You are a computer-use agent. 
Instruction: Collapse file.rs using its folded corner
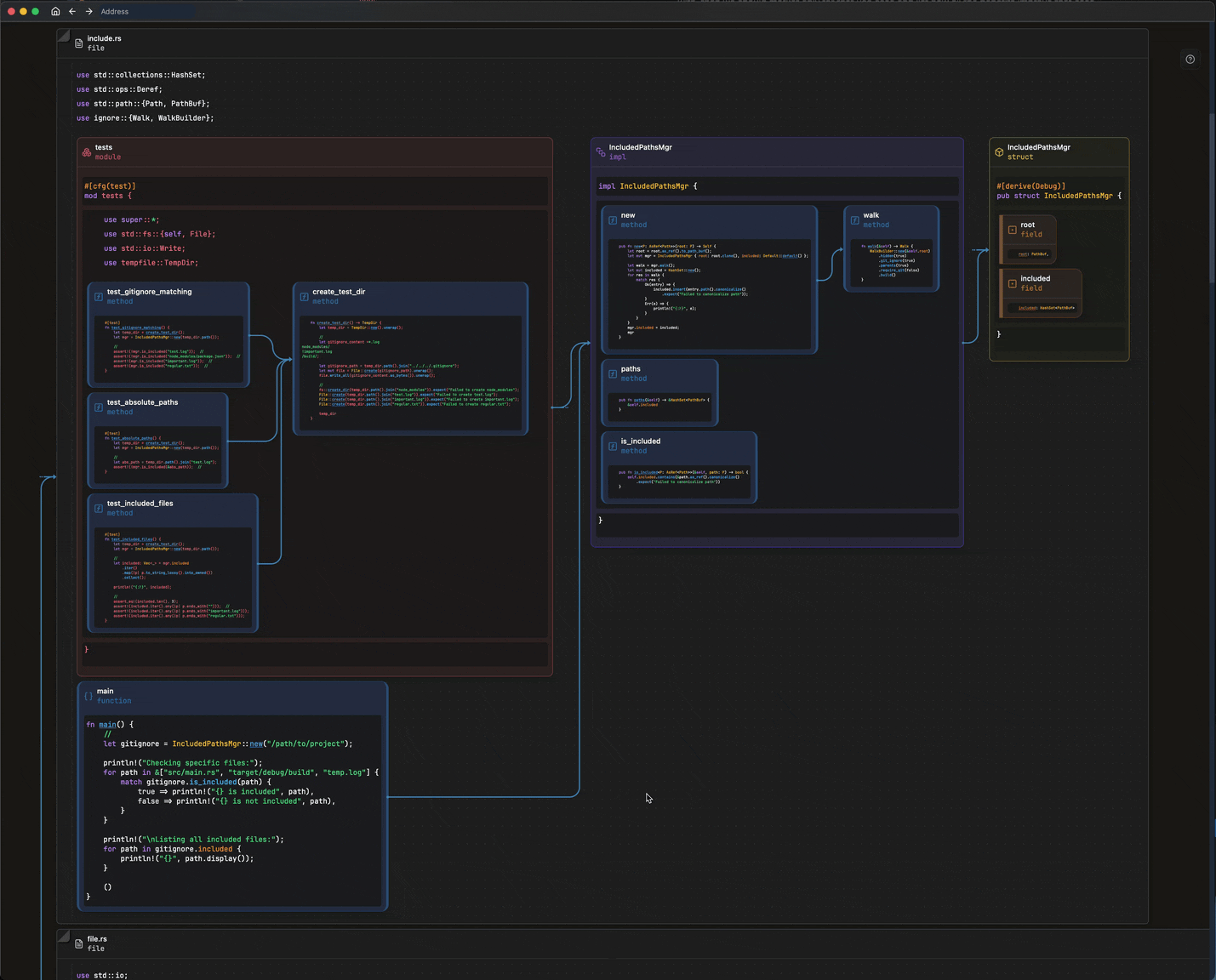[63, 936]
